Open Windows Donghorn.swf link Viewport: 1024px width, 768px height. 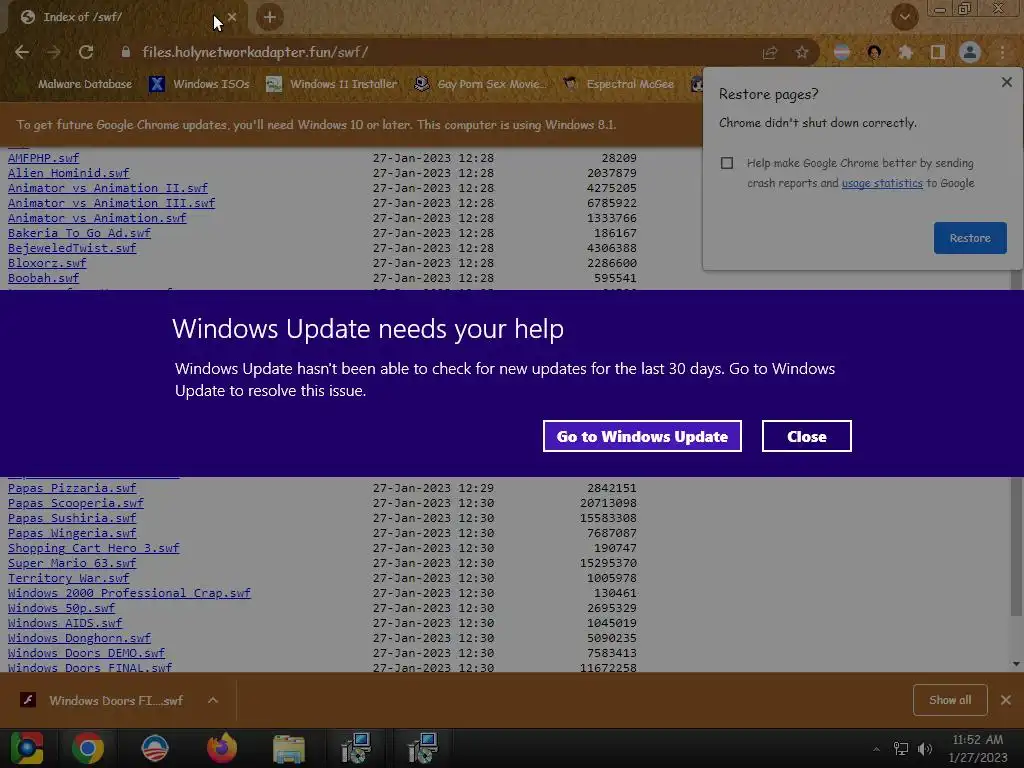[x=79, y=639]
